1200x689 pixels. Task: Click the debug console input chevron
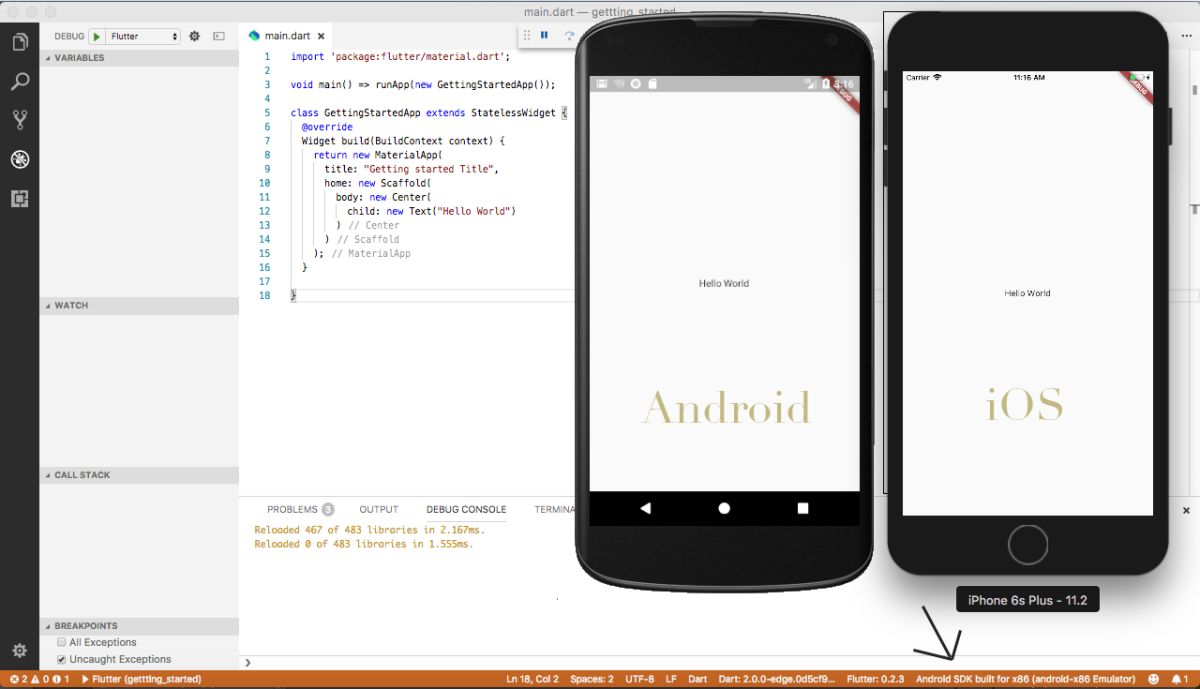248,662
